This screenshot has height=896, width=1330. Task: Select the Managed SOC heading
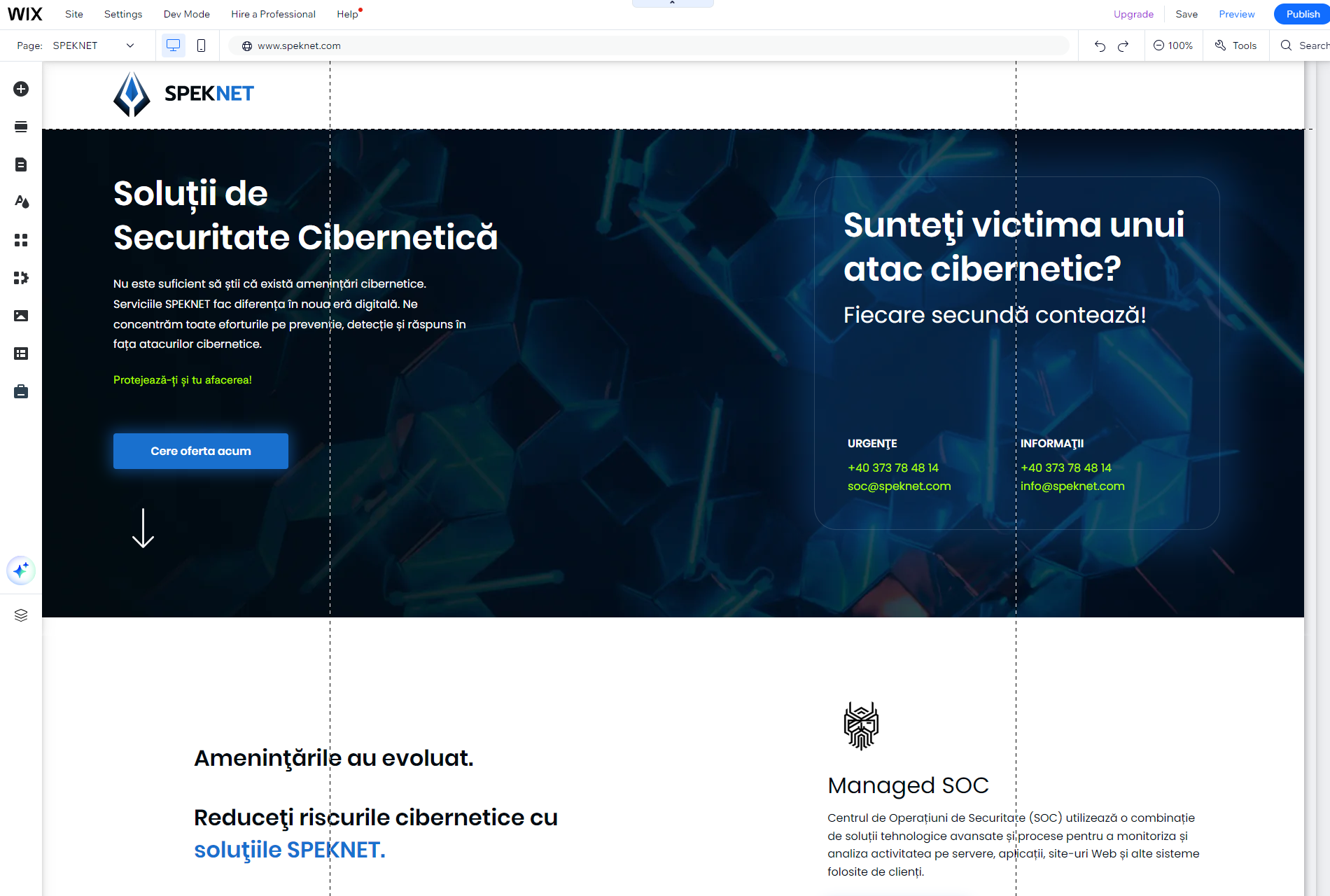pos(908,785)
